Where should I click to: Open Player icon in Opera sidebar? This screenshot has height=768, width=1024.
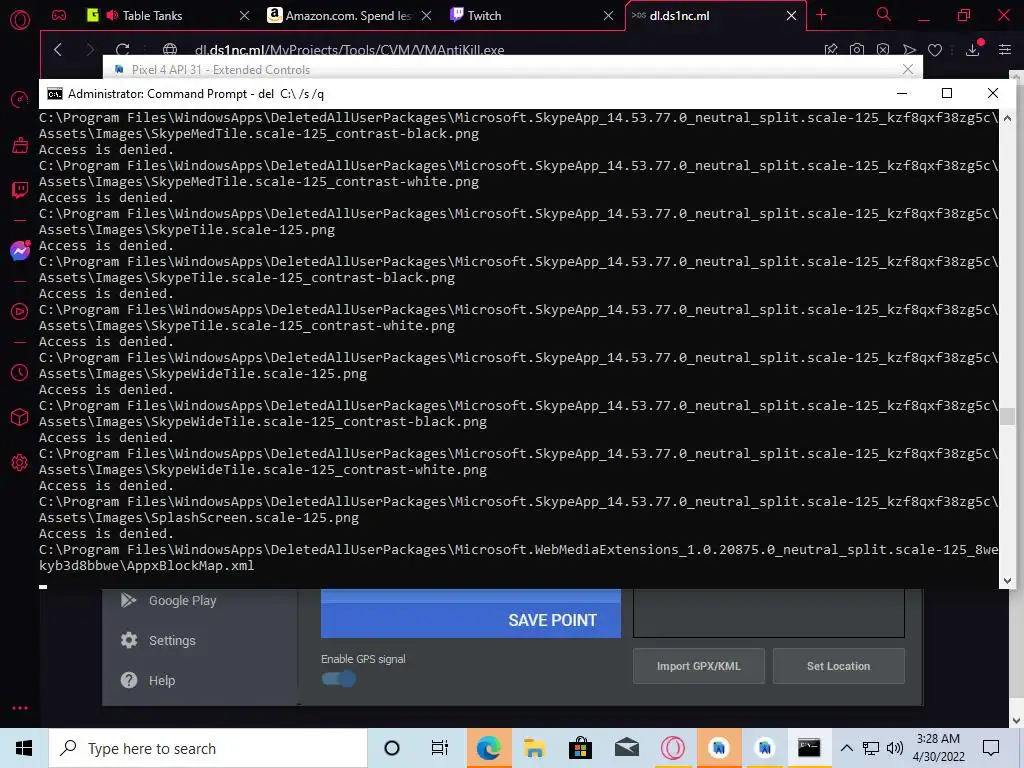[x=20, y=312]
